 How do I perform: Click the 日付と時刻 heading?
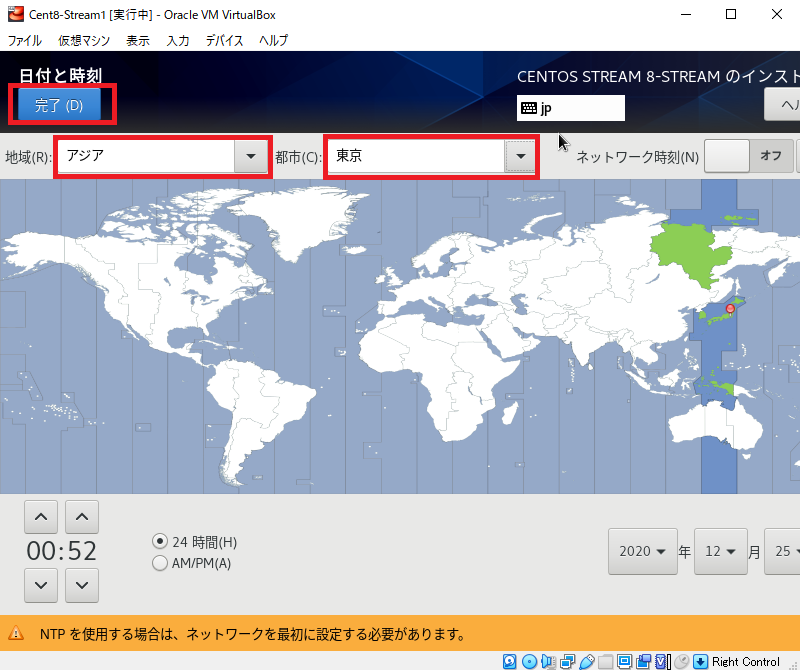61,76
